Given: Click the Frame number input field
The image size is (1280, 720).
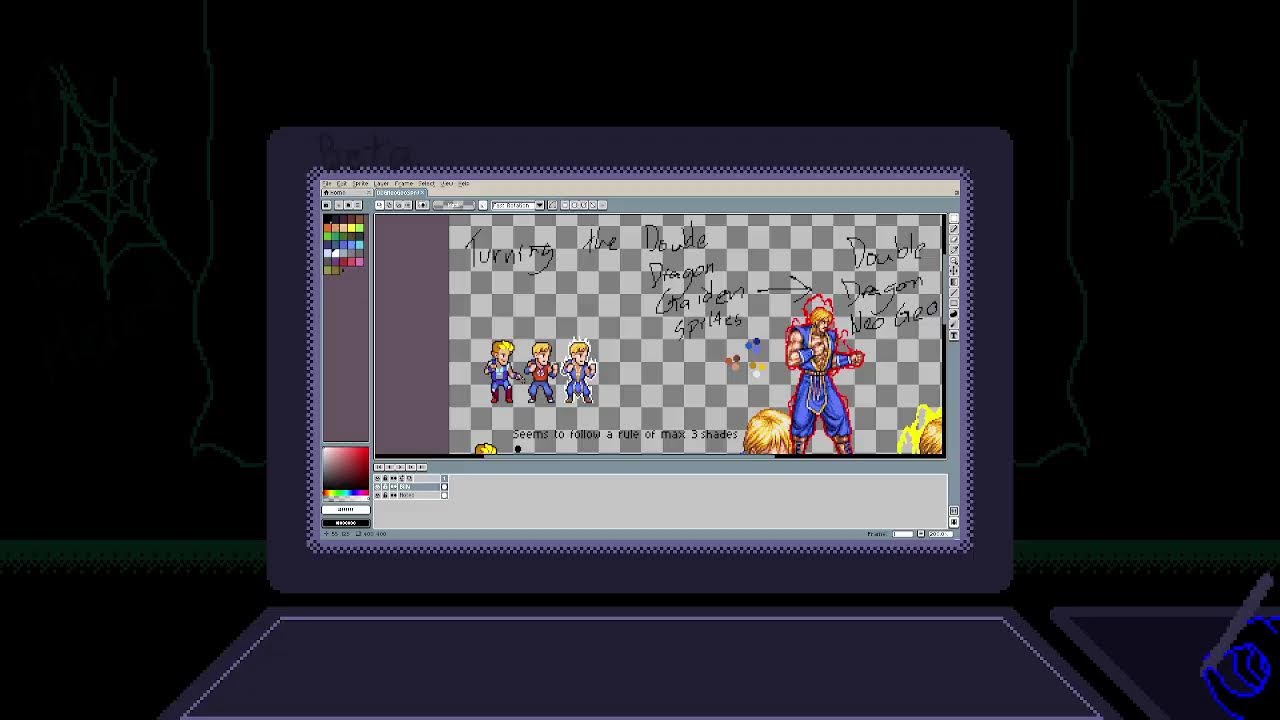Looking at the screenshot, I should click(903, 533).
